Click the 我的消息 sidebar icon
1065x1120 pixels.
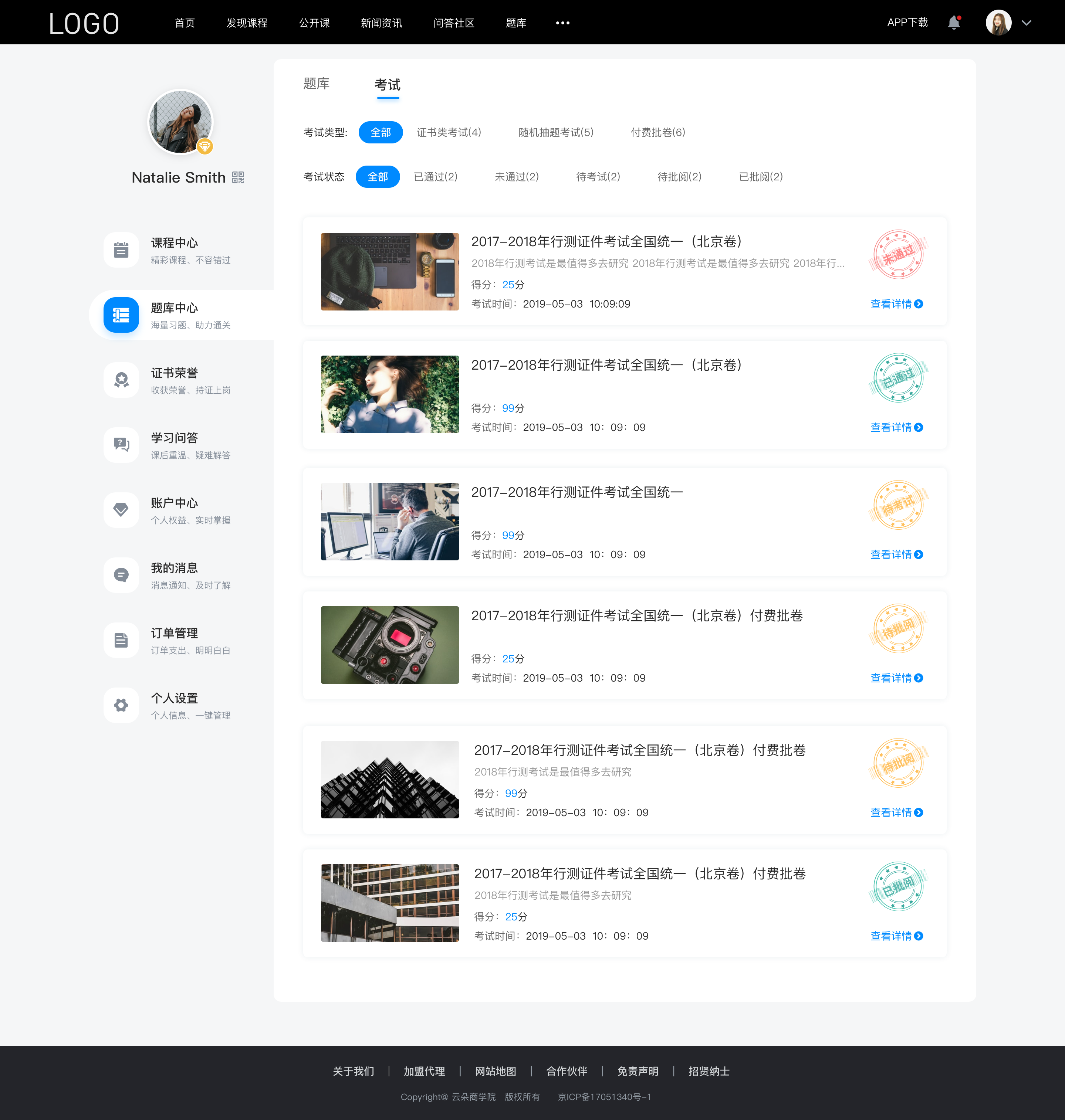120,575
